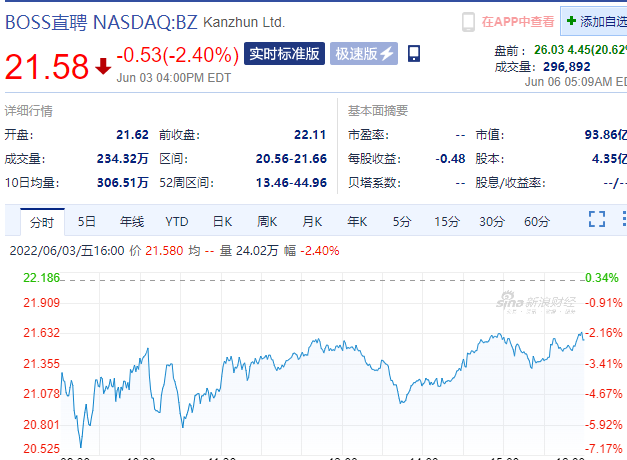
Task: Select the 月K chart tab
Action: (312, 221)
